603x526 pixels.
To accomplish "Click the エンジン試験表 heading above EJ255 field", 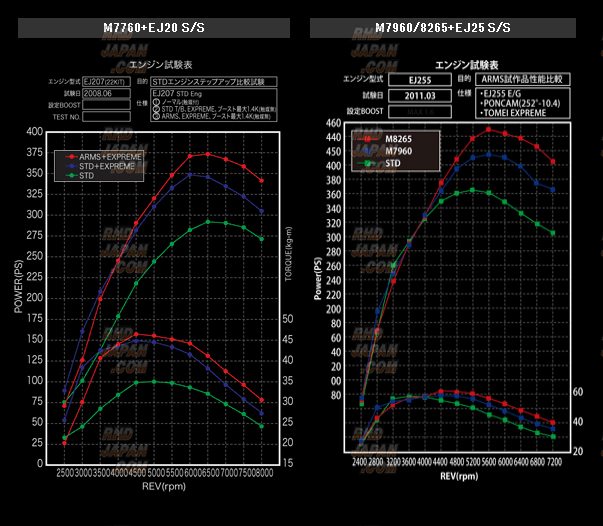I will [466, 65].
